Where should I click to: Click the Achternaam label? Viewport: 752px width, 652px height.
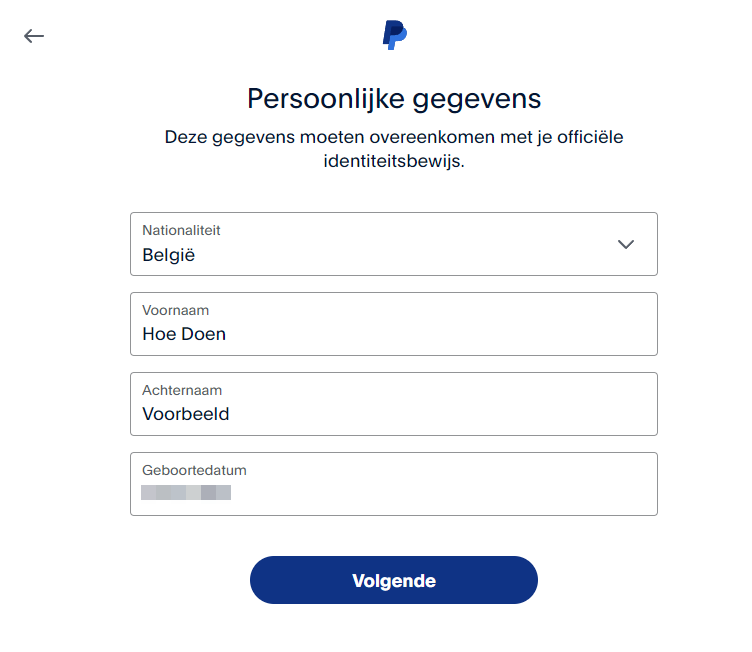(x=182, y=391)
